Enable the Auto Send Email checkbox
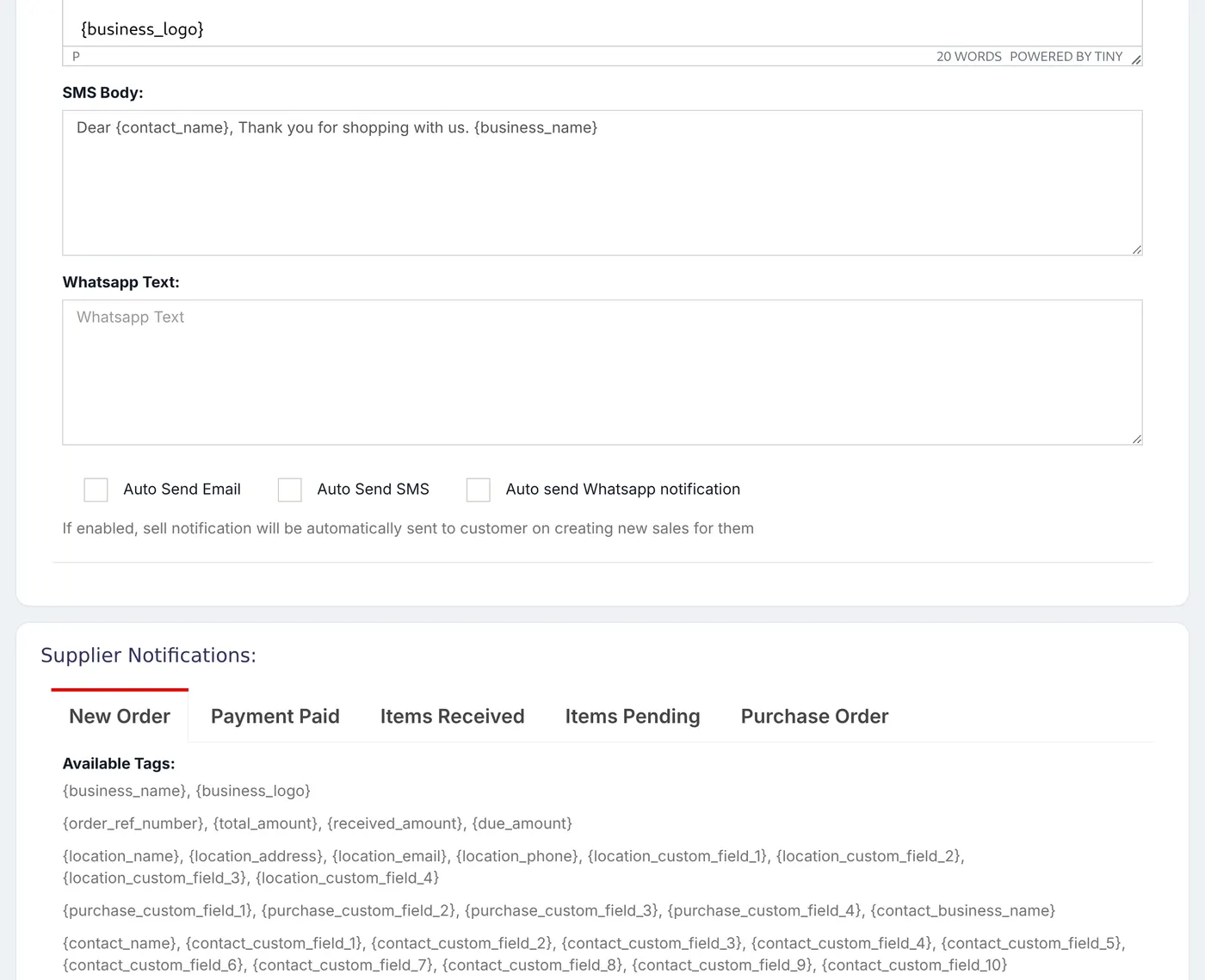The image size is (1205, 980). click(x=96, y=490)
